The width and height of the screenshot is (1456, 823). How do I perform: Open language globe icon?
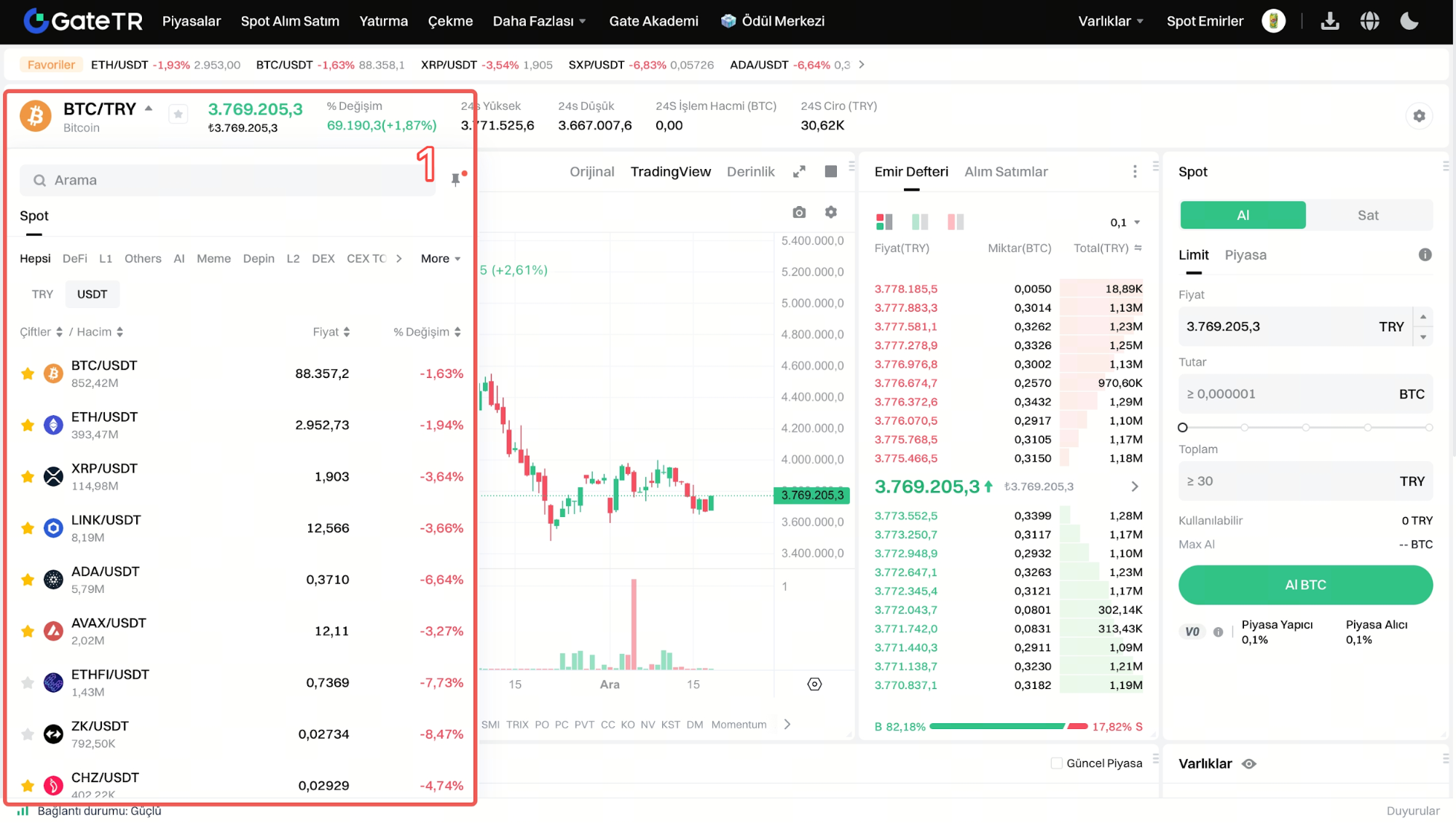pos(1369,21)
